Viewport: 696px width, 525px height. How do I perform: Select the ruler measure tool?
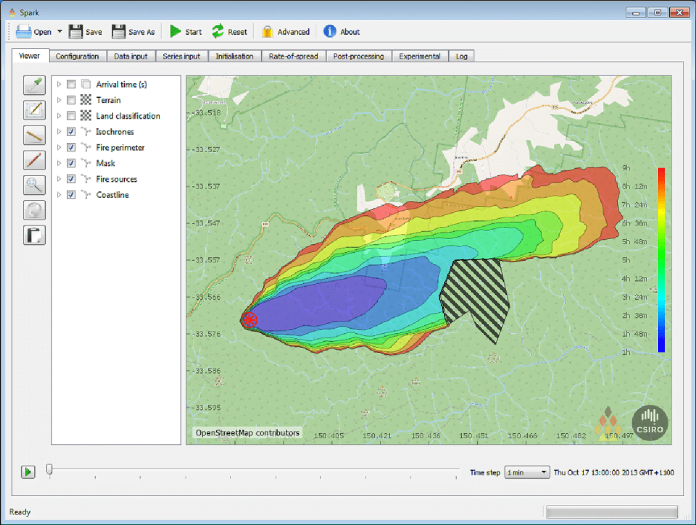click(x=35, y=135)
